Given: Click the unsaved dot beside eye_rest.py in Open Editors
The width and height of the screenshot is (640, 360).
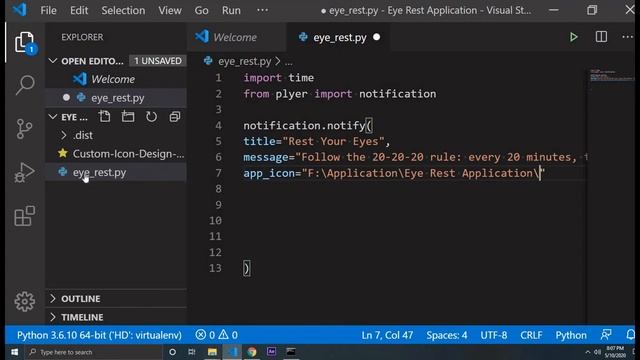Looking at the screenshot, I should [66, 98].
